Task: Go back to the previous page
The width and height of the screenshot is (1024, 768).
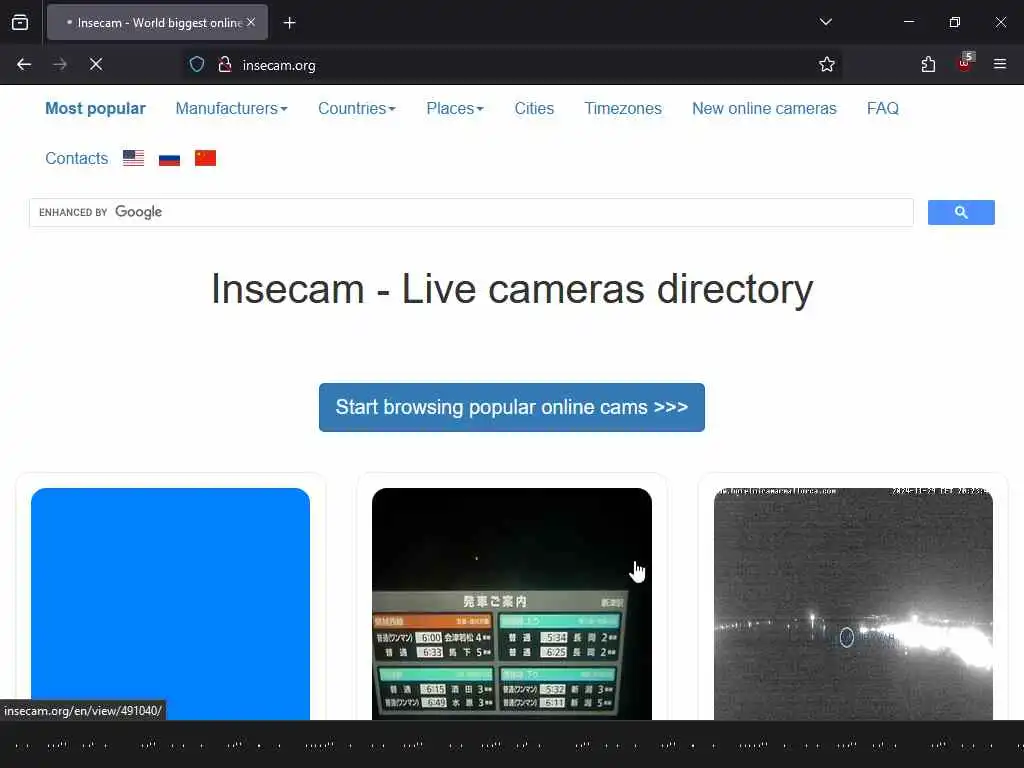Action: (x=24, y=64)
